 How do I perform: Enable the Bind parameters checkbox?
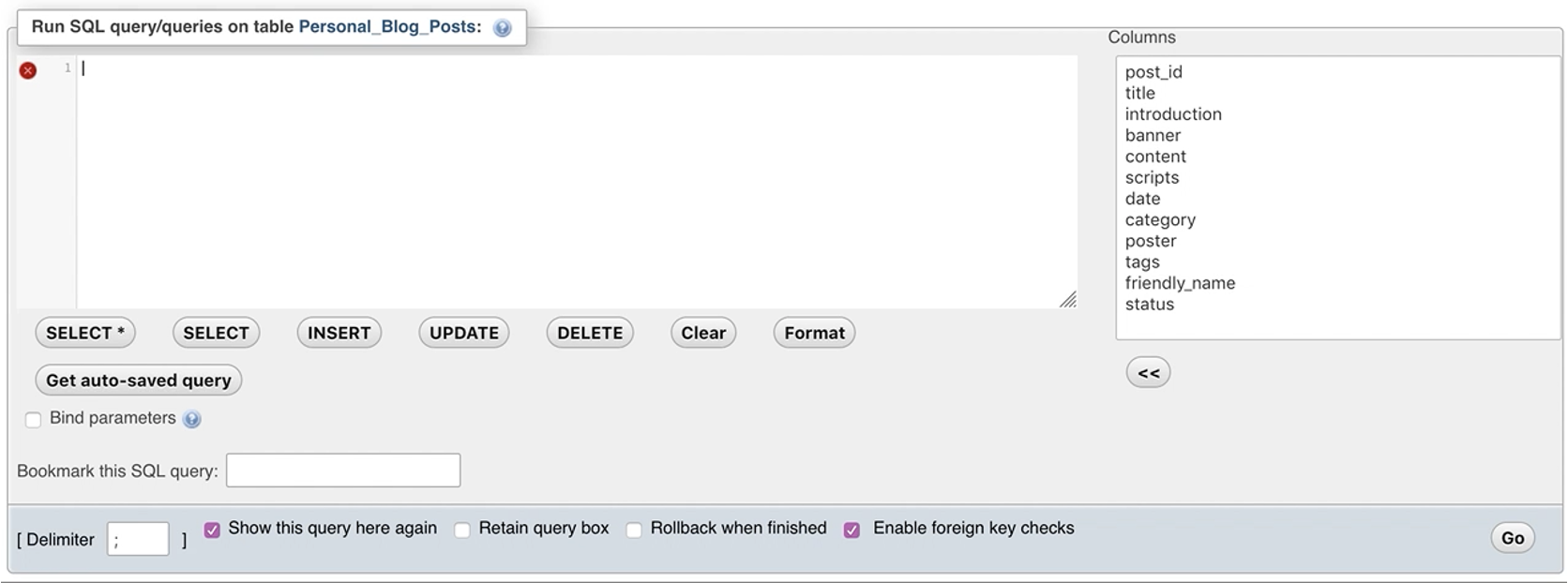click(x=34, y=419)
